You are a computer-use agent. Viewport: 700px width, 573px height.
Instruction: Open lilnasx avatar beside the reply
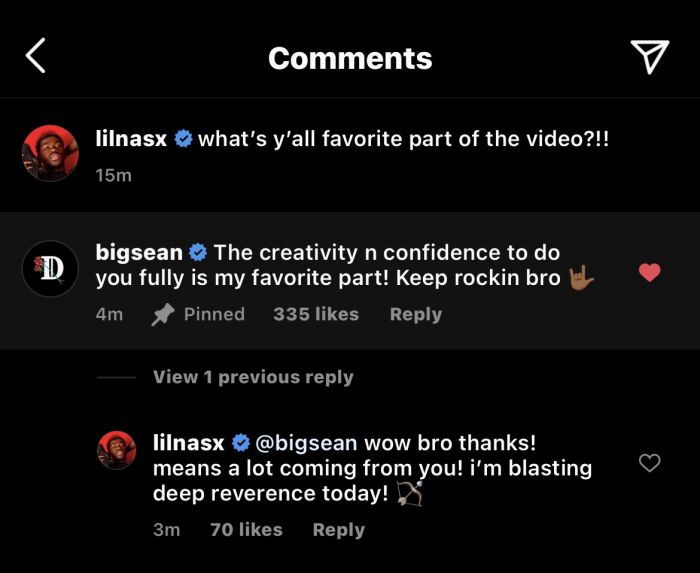tap(117, 450)
